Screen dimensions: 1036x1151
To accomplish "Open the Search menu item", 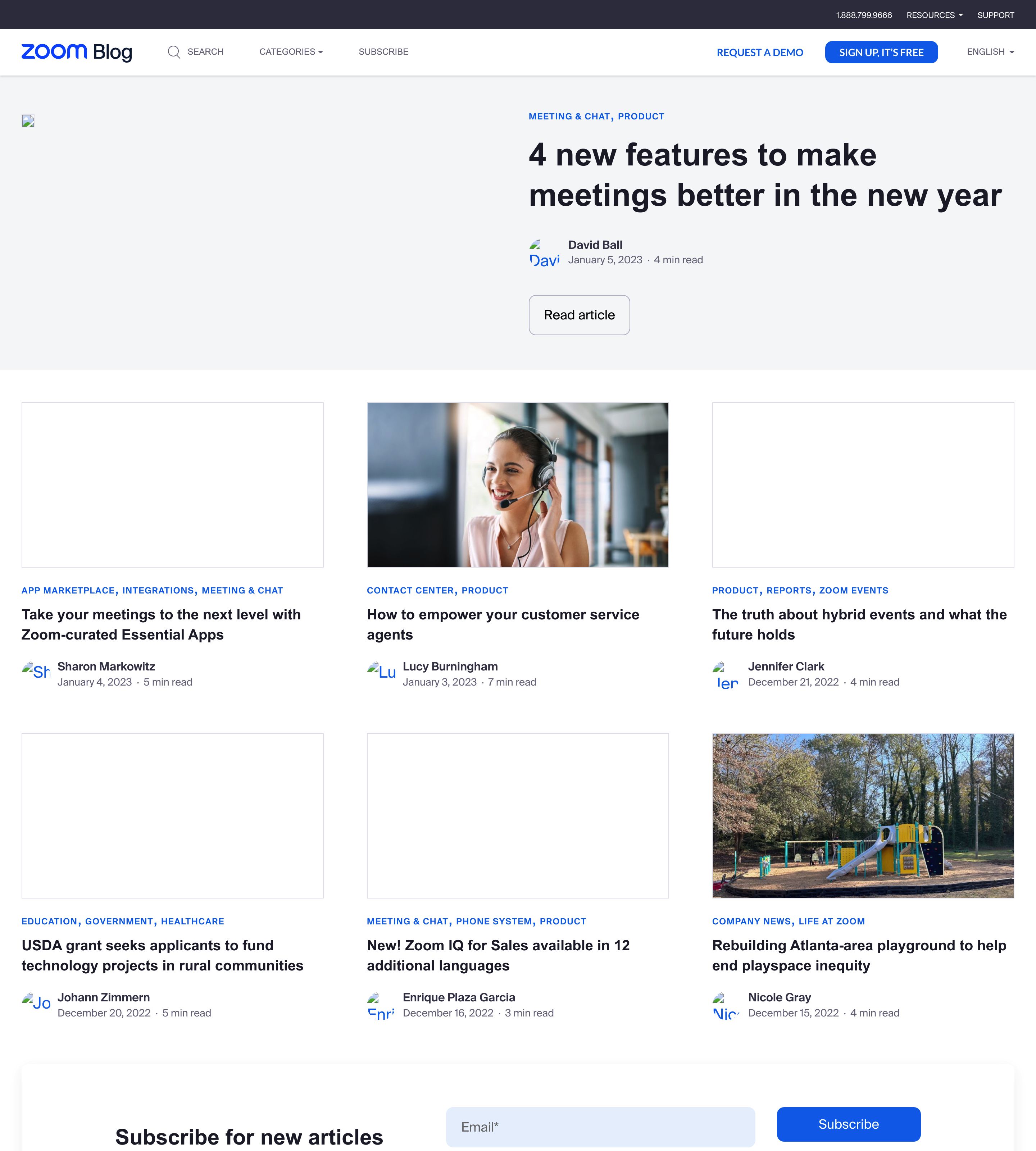I will point(205,52).
